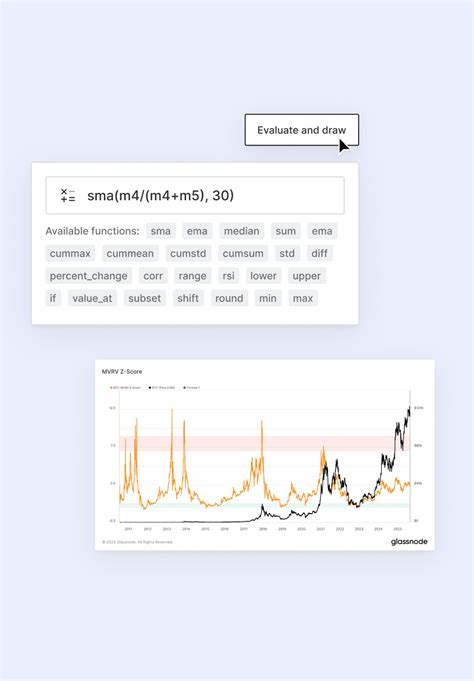Insert the rsi function chip

229,276
